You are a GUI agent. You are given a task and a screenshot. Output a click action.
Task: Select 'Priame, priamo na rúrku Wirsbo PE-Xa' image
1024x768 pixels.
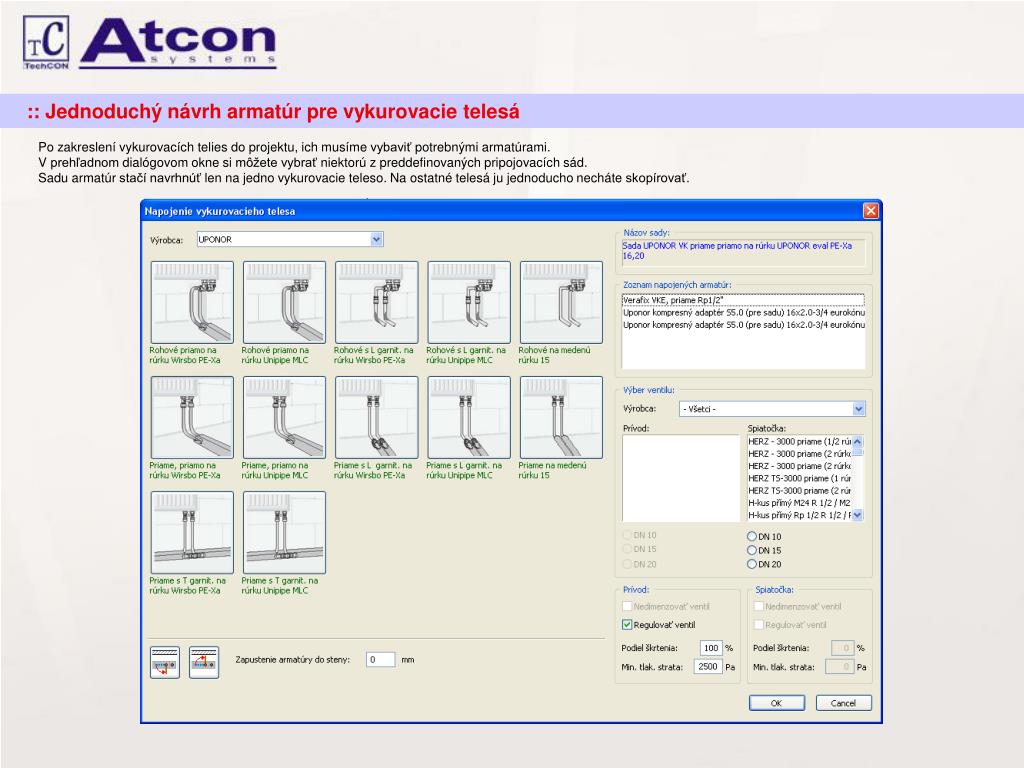point(192,417)
